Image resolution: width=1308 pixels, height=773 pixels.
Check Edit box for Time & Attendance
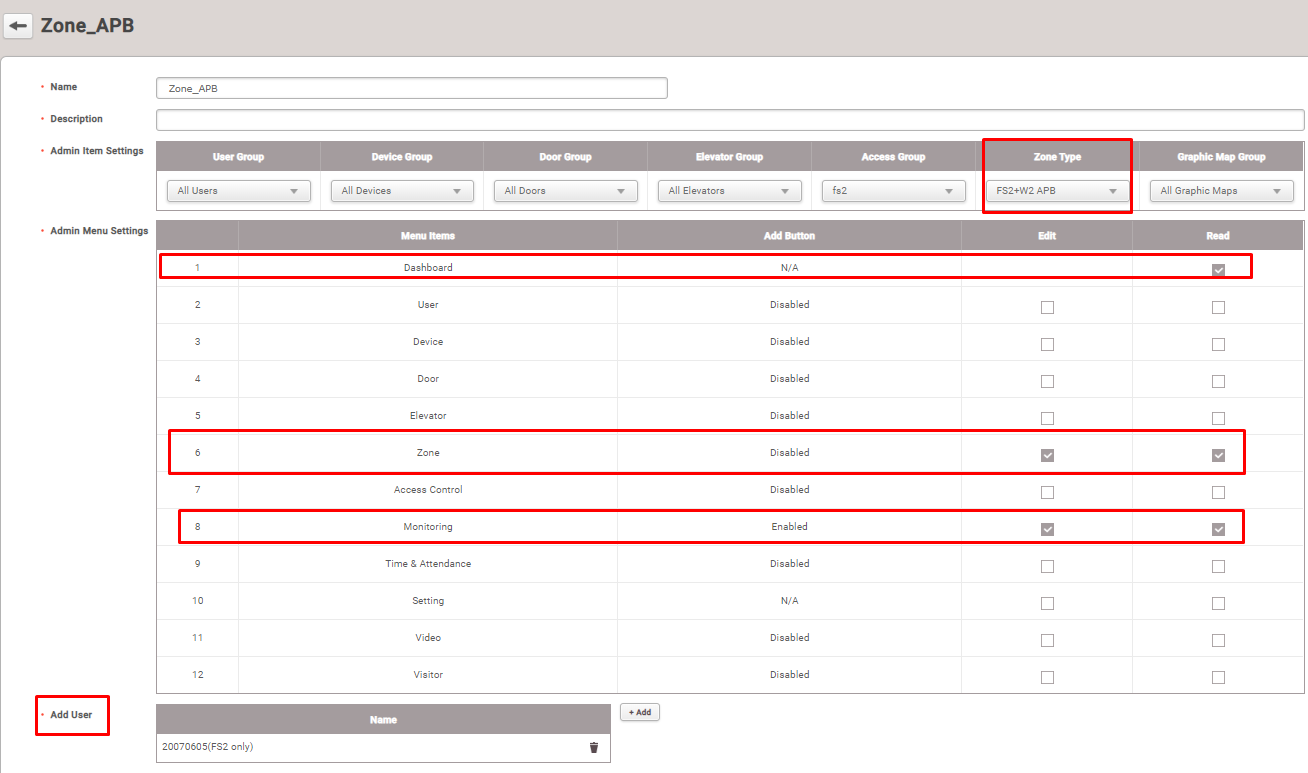[1047, 567]
